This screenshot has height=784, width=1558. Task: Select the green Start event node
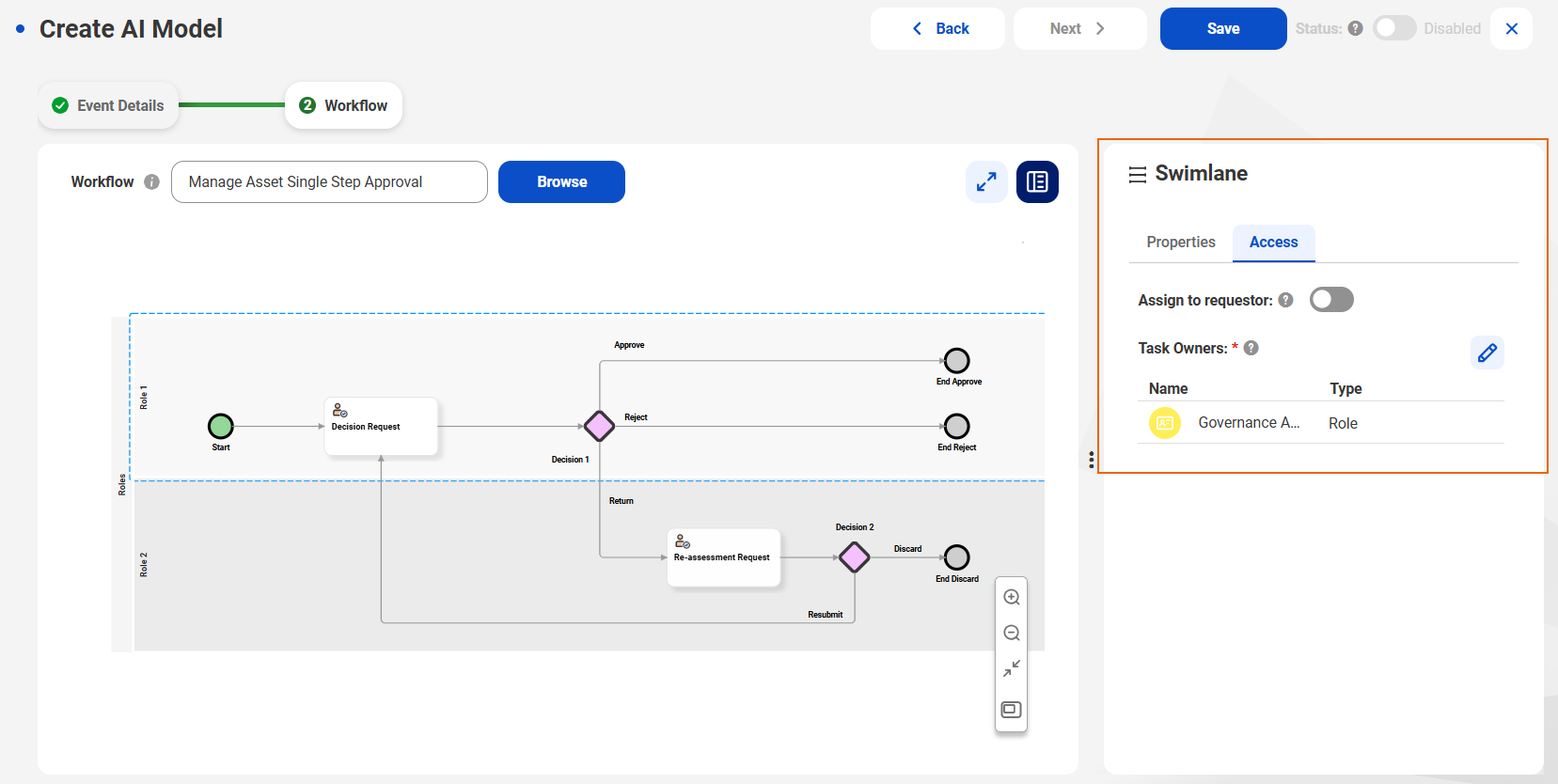(221, 426)
